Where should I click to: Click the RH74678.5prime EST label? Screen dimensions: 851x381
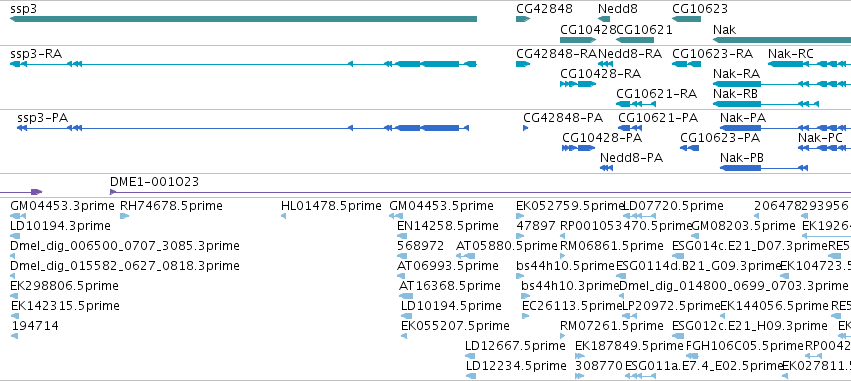pyautogui.click(x=171, y=206)
